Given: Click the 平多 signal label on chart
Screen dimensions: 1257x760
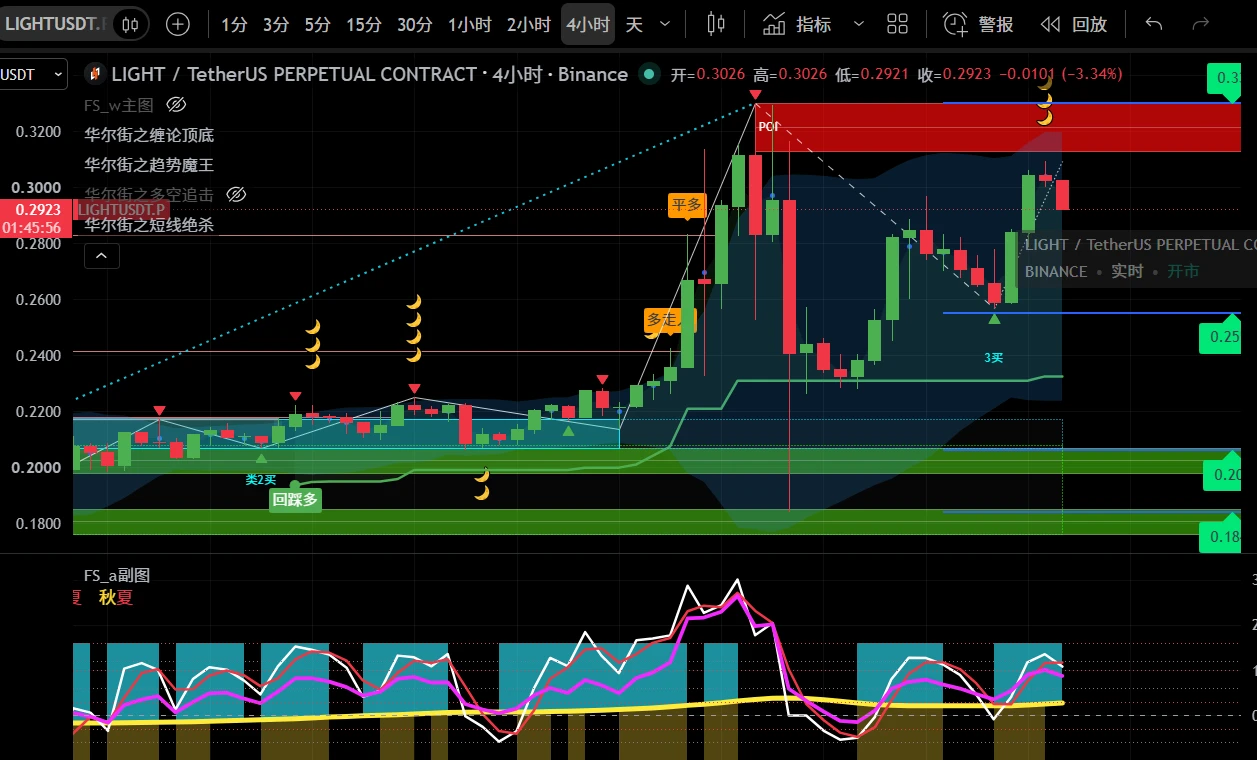Looking at the screenshot, I should click(x=687, y=205).
